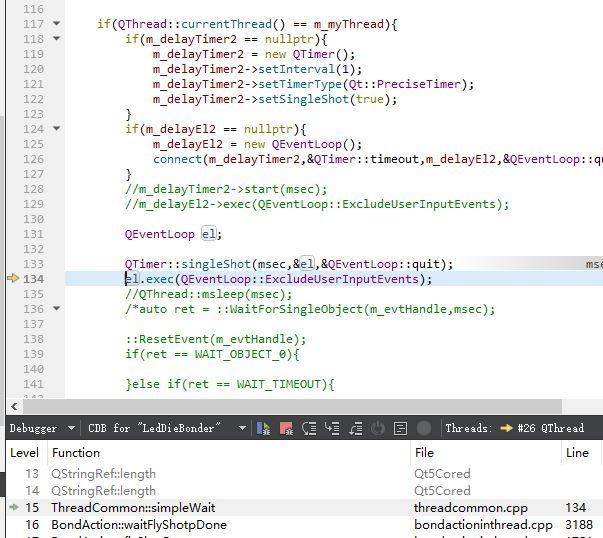Image resolution: width=603 pixels, height=538 pixels.
Task: Toggle Operate by Instruction mode
Action: 401,428
